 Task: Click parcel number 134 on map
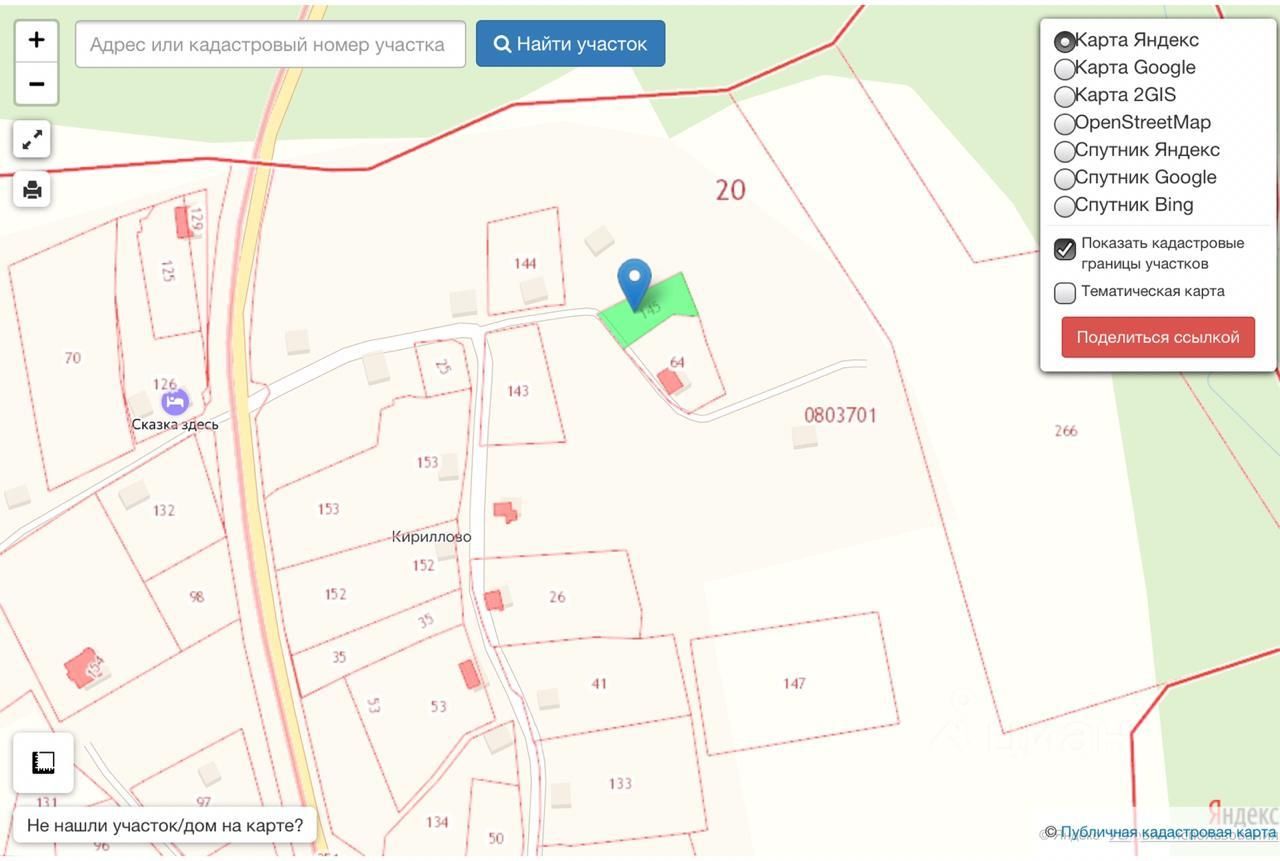(x=437, y=822)
